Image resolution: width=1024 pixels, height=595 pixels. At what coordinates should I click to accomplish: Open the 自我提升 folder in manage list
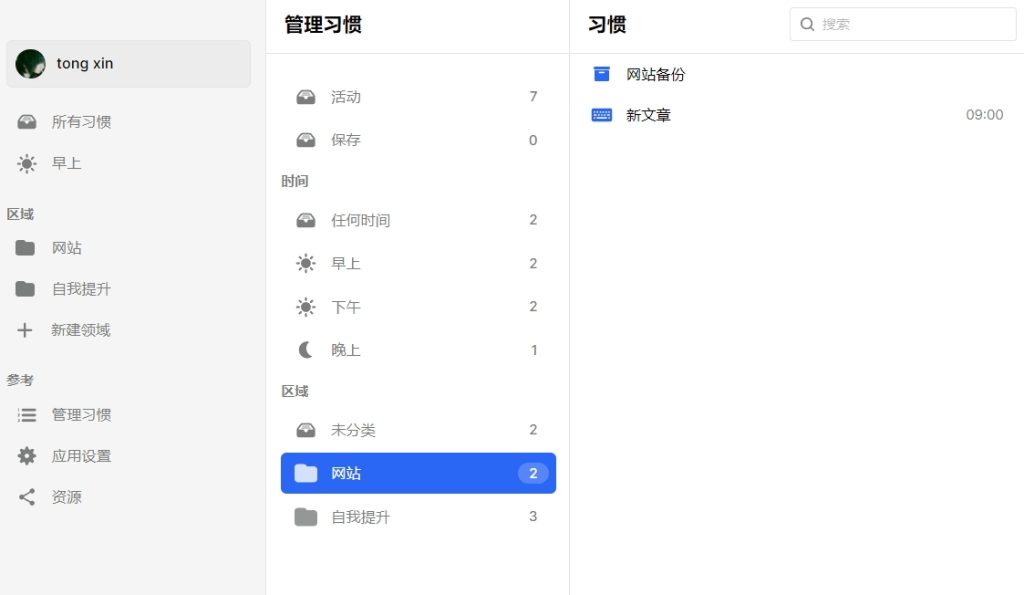point(418,517)
